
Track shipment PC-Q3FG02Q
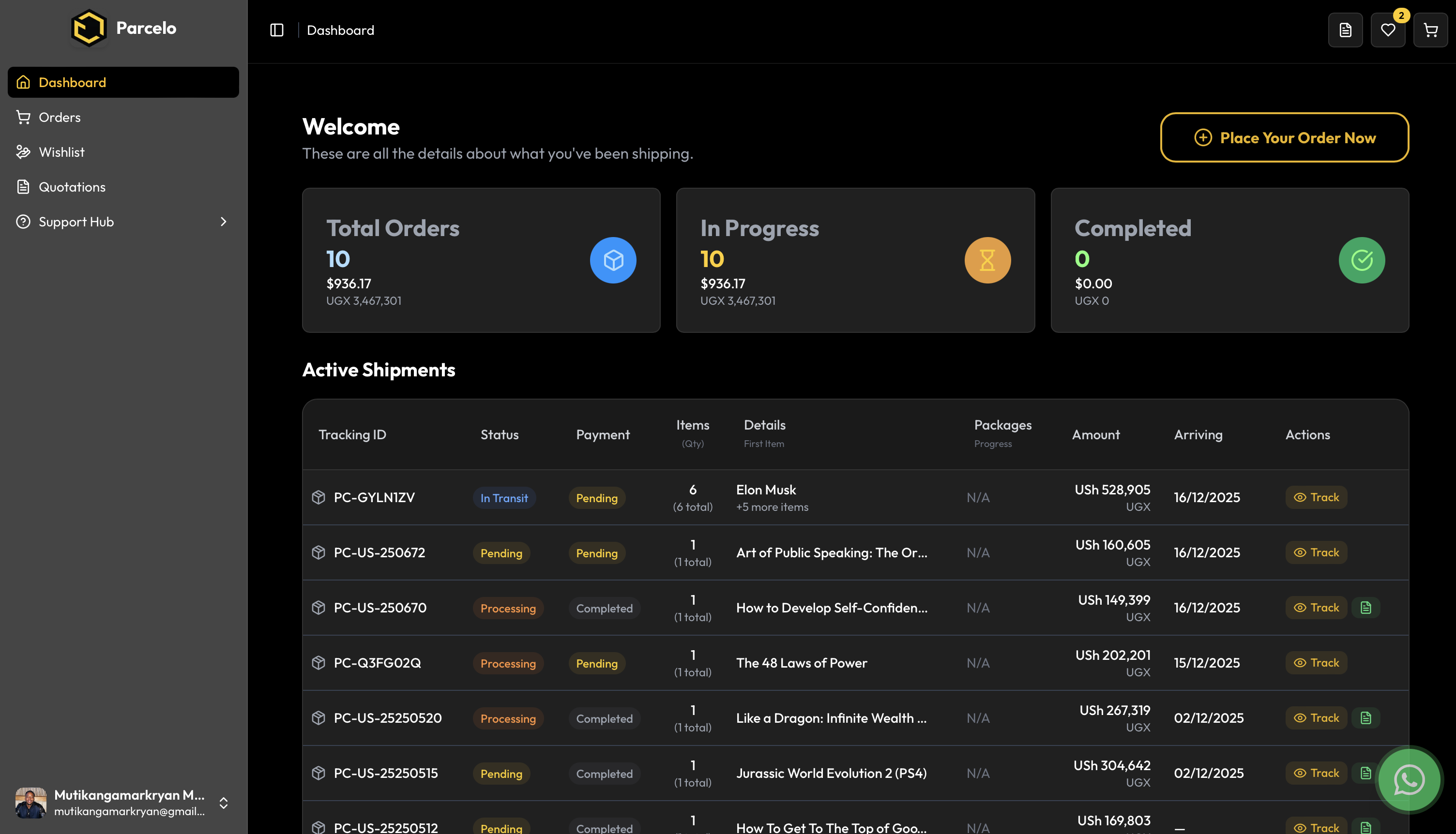click(1316, 663)
